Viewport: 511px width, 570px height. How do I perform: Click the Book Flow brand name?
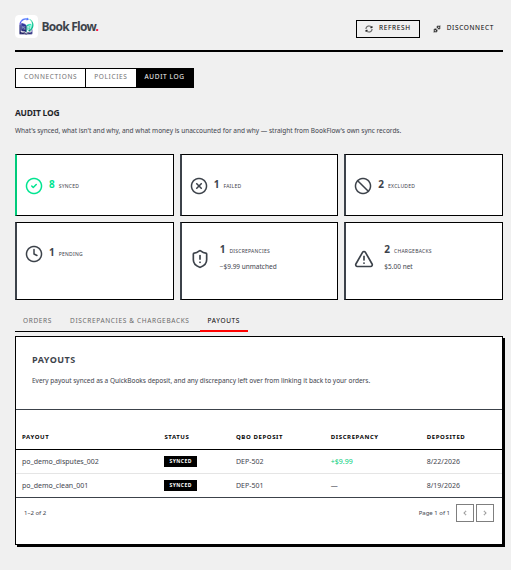click(70, 27)
